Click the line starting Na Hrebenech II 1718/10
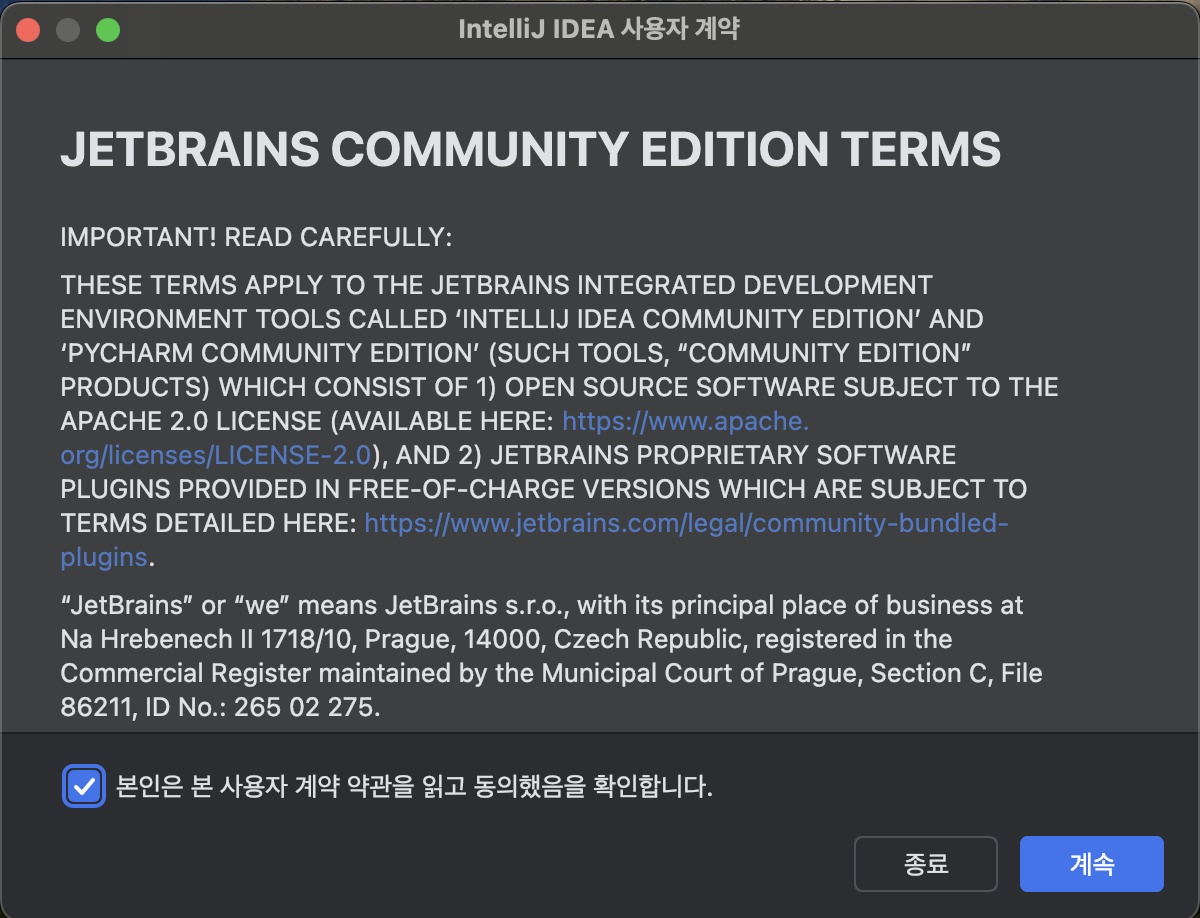Image resolution: width=1200 pixels, height=918 pixels. point(507,639)
